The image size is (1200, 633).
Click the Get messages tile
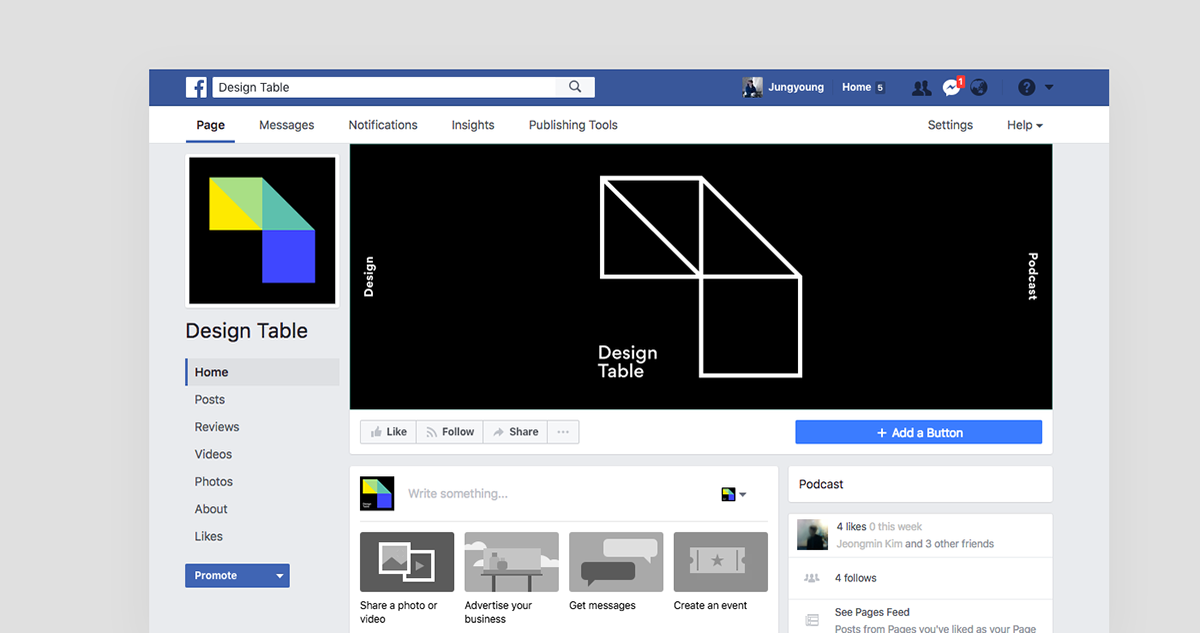[615, 562]
